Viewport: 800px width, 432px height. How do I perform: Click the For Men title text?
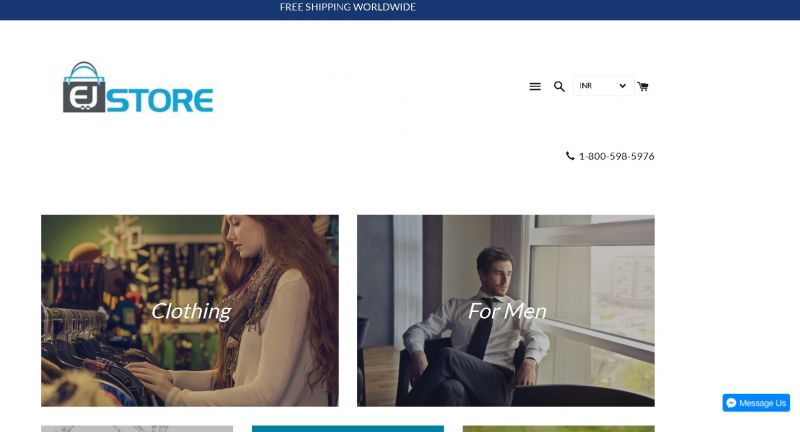click(507, 311)
